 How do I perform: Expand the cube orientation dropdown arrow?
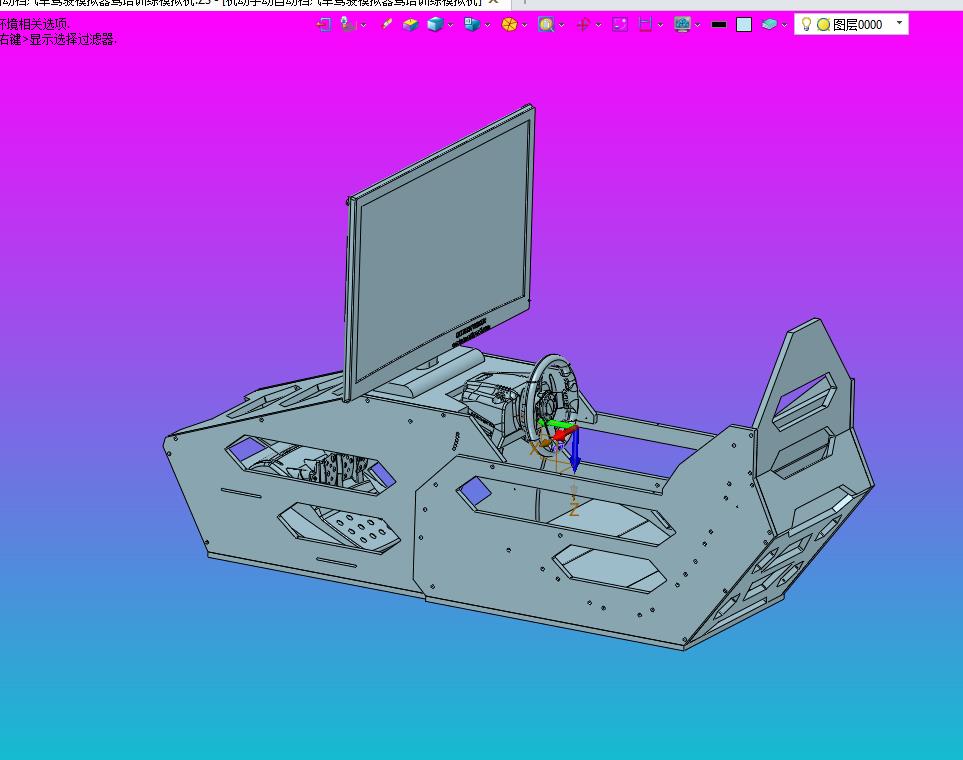click(x=488, y=25)
